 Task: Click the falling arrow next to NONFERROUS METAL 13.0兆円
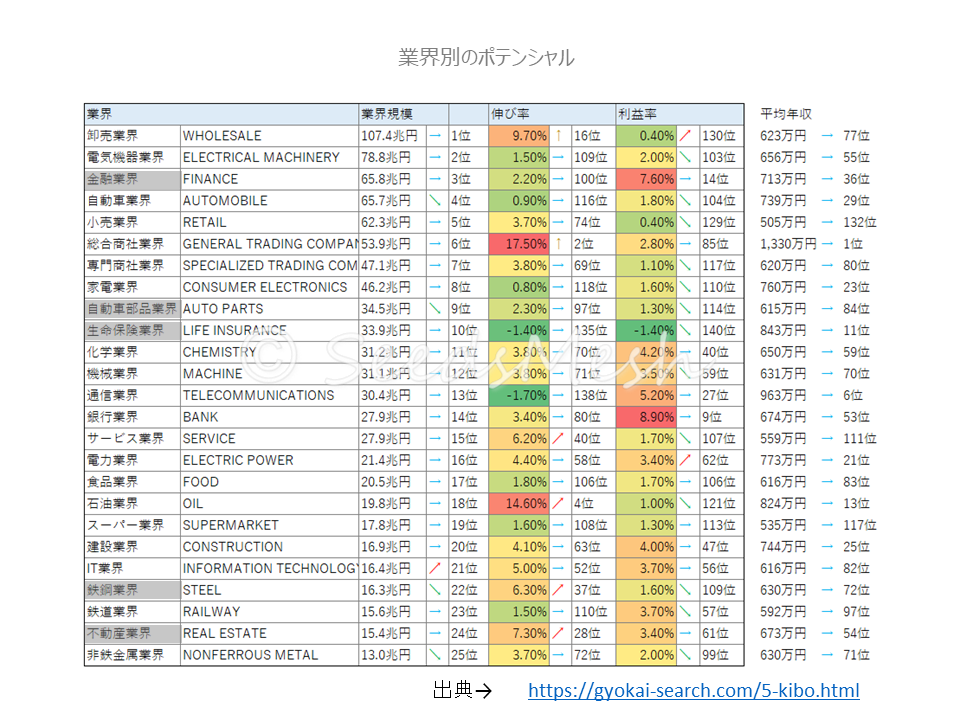[x=435, y=655]
